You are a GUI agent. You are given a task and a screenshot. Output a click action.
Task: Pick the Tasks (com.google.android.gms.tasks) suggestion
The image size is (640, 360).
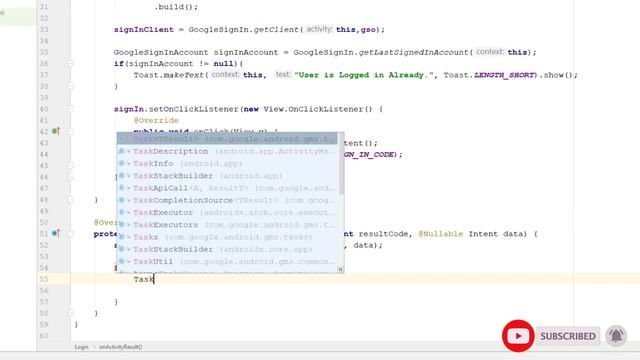pos(227,237)
